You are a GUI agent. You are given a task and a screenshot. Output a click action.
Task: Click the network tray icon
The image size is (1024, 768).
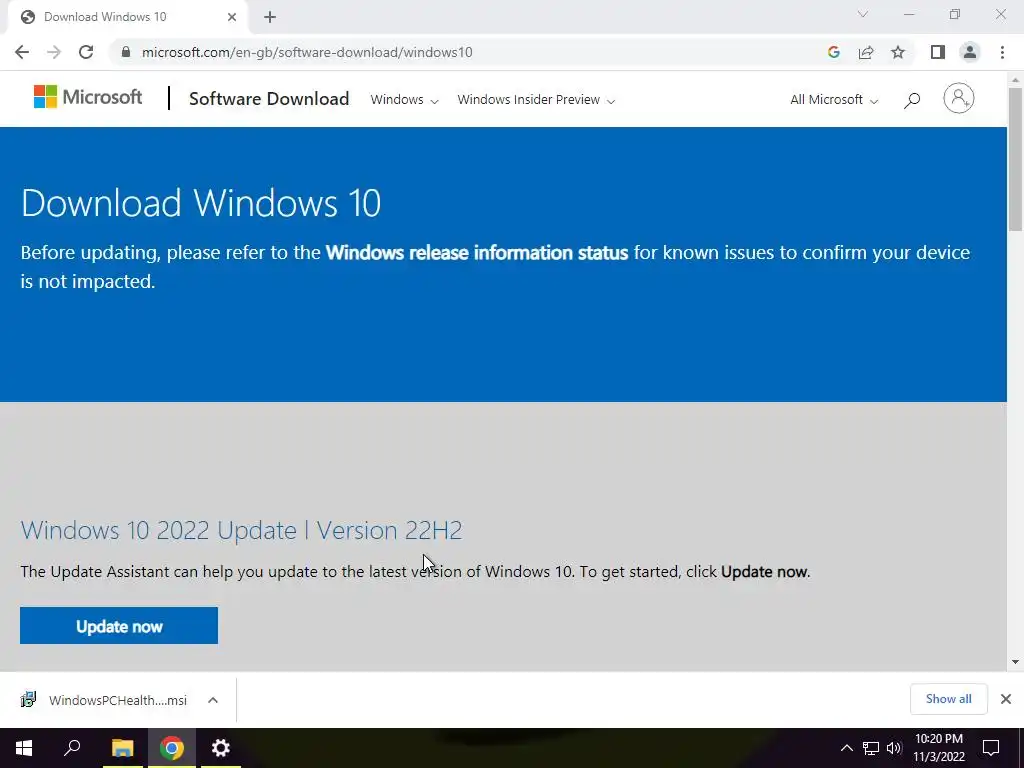871,748
